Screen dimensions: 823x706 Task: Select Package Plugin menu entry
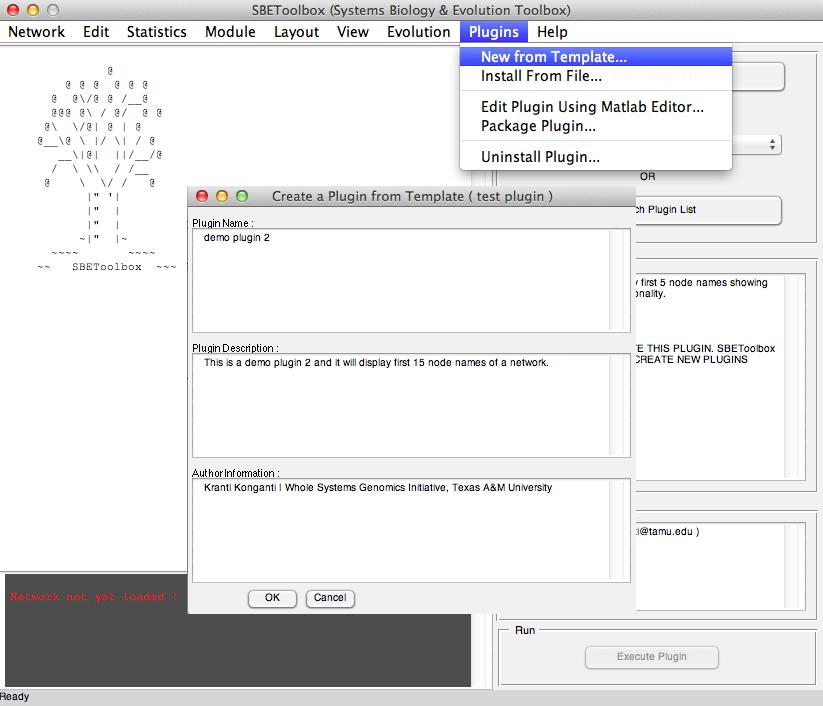click(x=596, y=126)
